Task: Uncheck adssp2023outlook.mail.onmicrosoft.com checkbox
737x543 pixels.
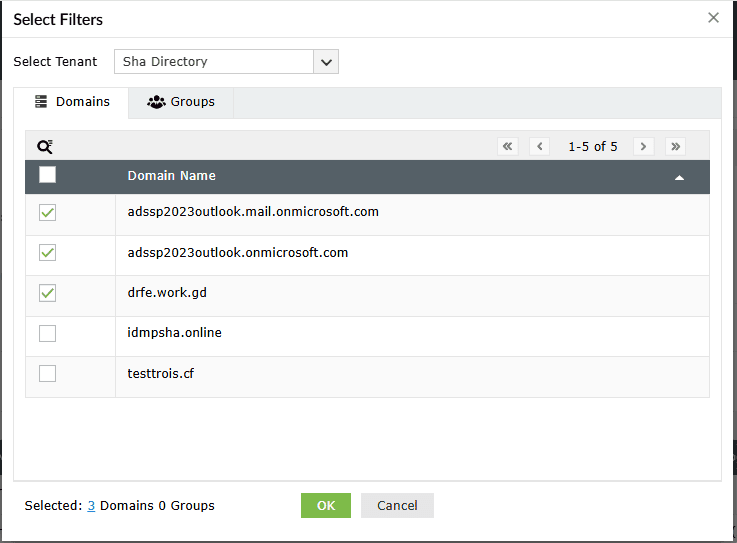Action: (47, 212)
